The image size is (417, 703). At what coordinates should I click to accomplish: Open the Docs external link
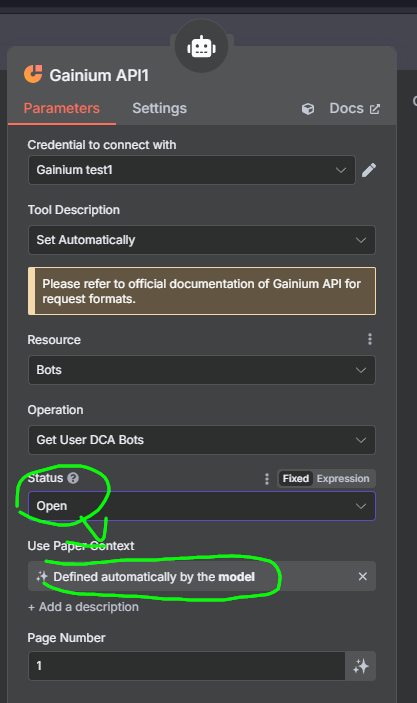(355, 108)
